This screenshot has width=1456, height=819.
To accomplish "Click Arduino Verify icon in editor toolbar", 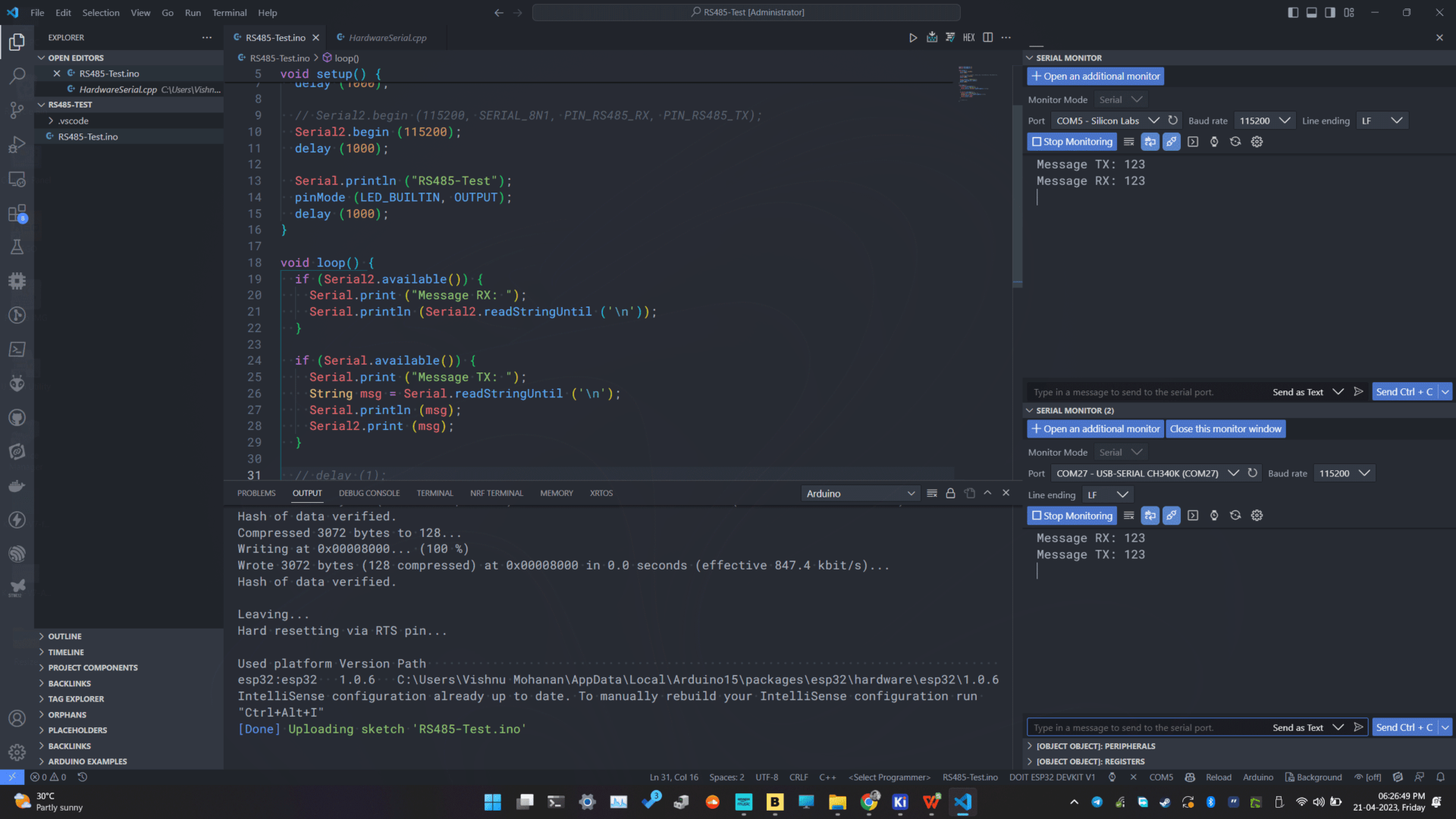I will (950, 37).
